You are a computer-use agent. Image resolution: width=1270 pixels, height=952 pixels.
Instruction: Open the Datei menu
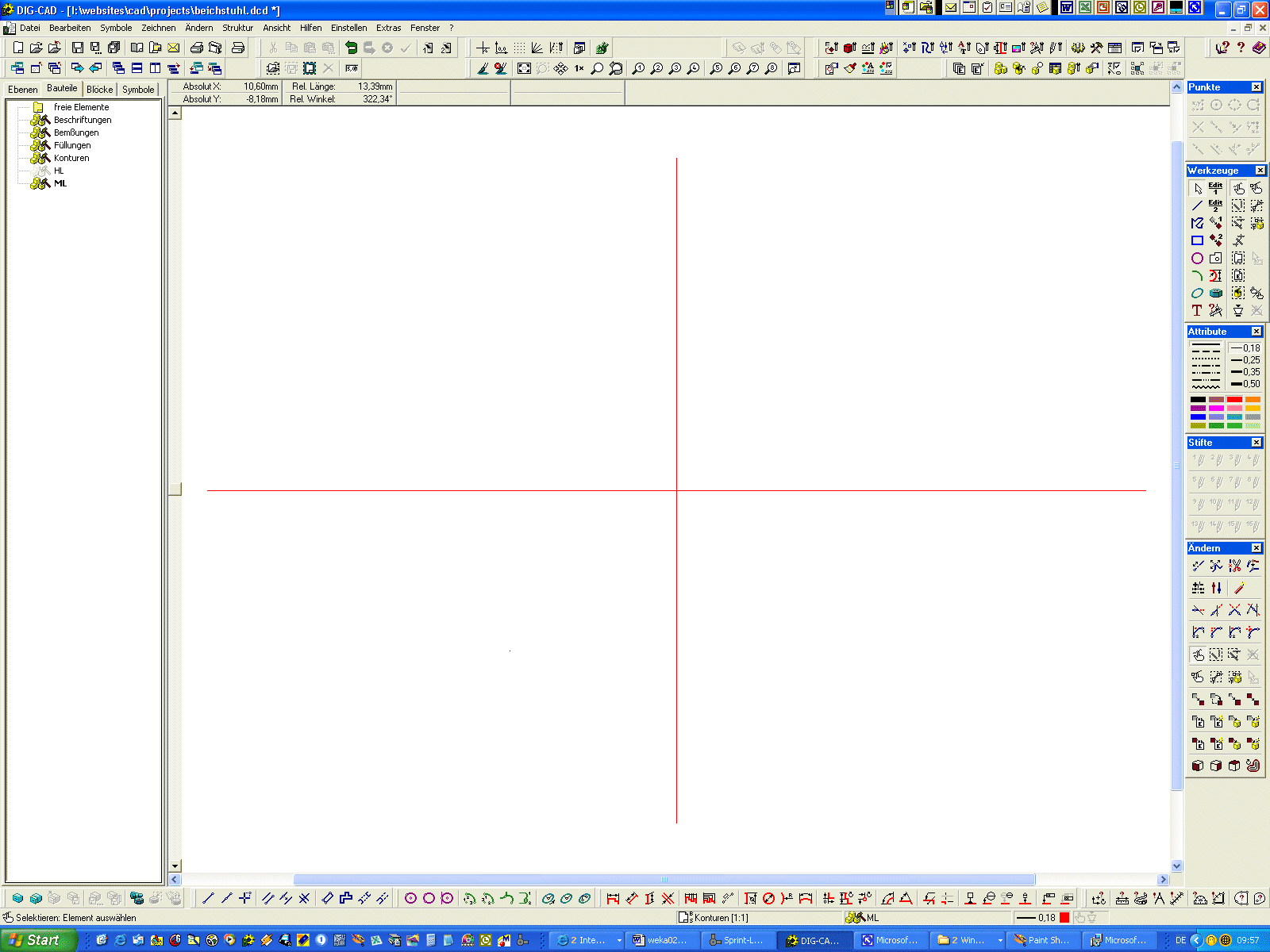point(30,28)
